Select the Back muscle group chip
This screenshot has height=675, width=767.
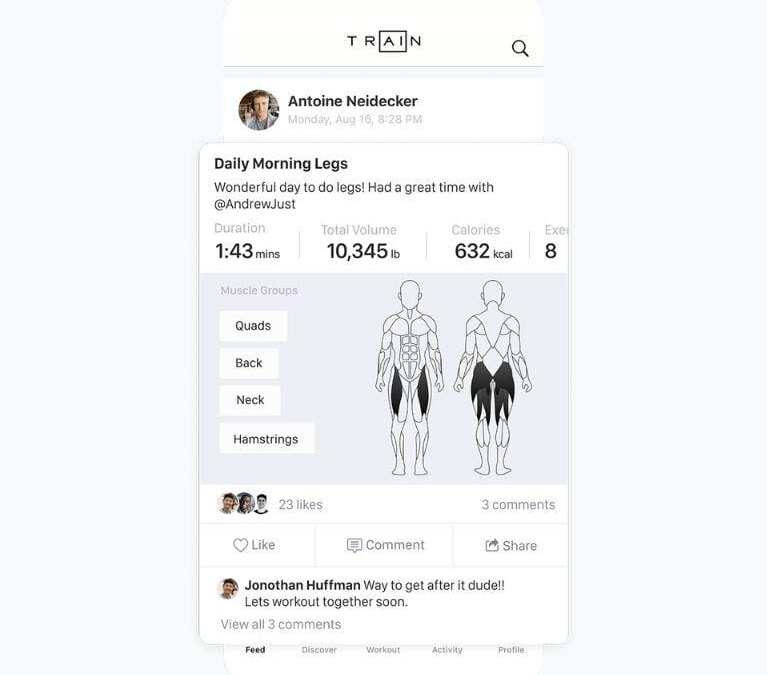(x=249, y=363)
